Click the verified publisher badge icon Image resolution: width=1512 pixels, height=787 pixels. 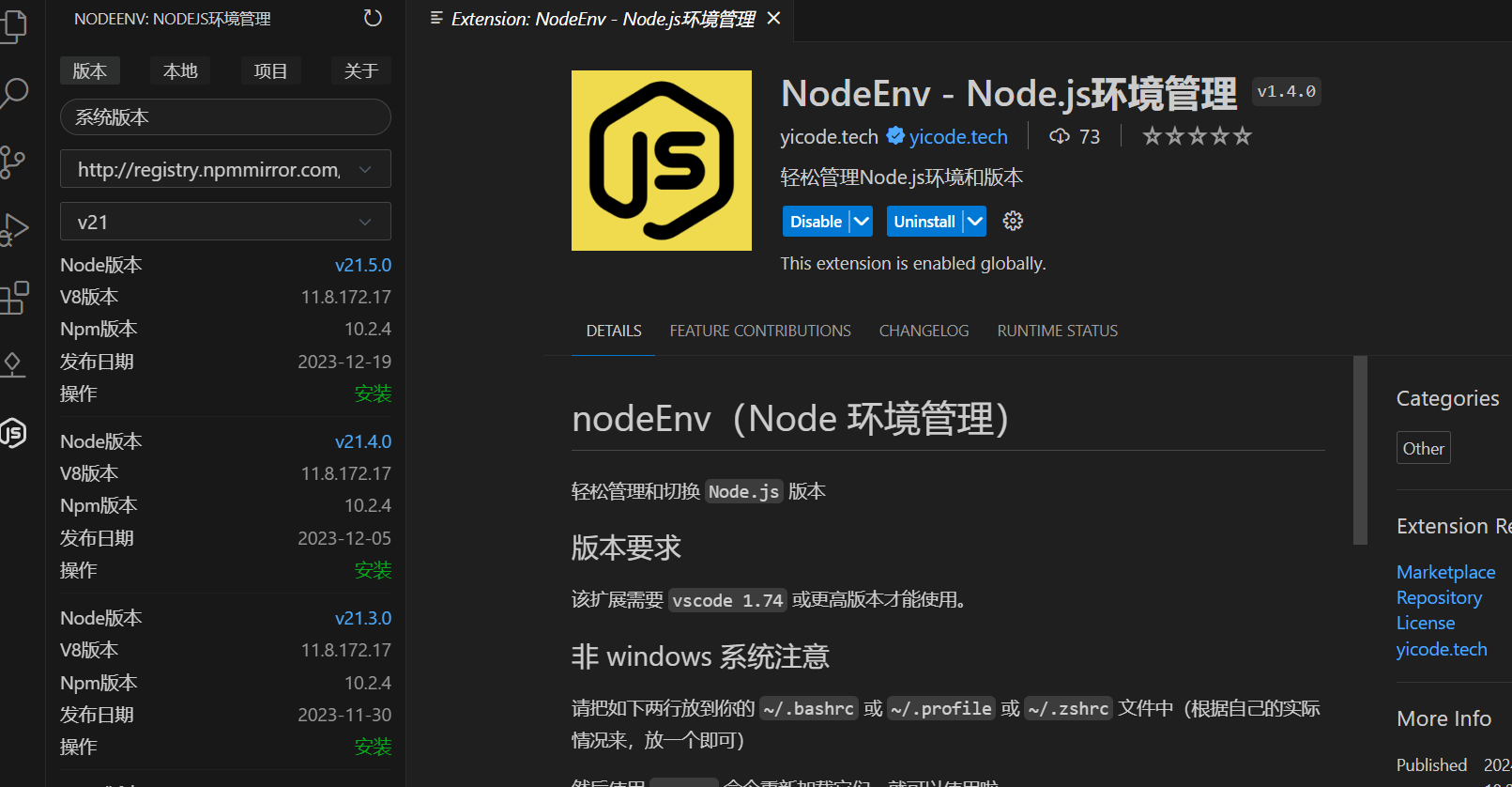pyautogui.click(x=895, y=136)
